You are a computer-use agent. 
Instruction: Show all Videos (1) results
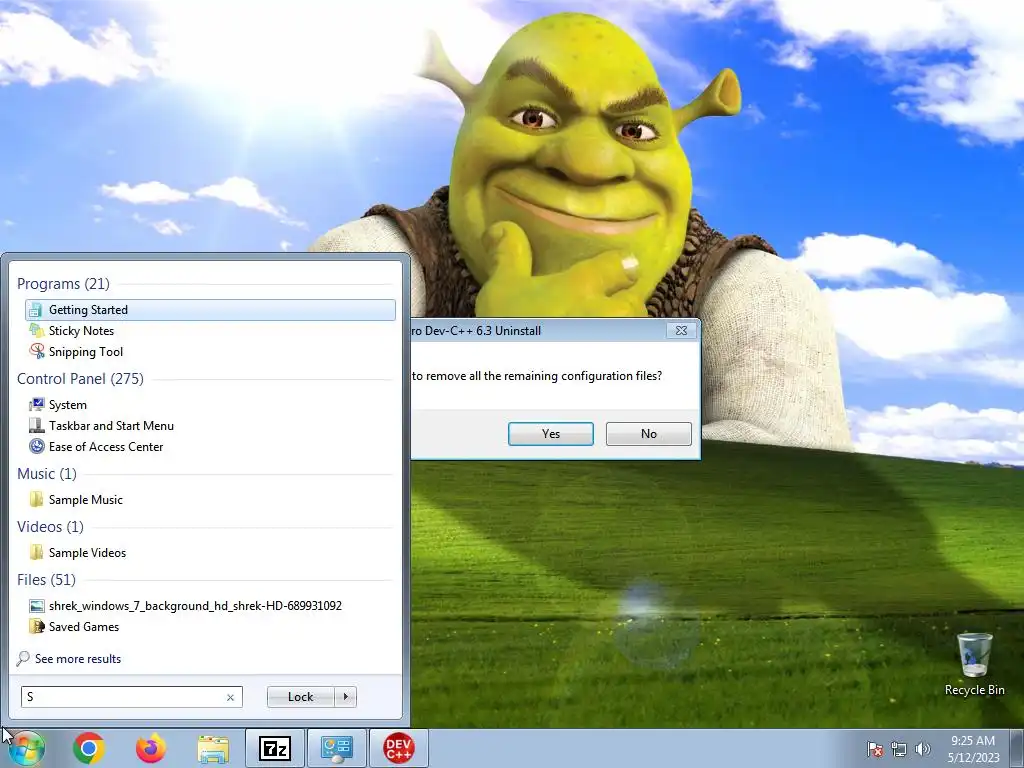(50, 526)
